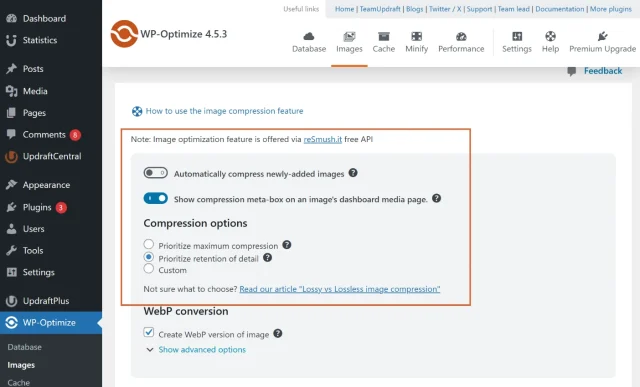Open the UpdraftCentral sidebar icon

coord(11,156)
